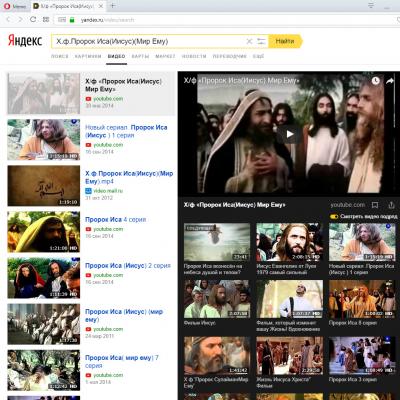Click the VPN badge in the address bar

(62, 20)
